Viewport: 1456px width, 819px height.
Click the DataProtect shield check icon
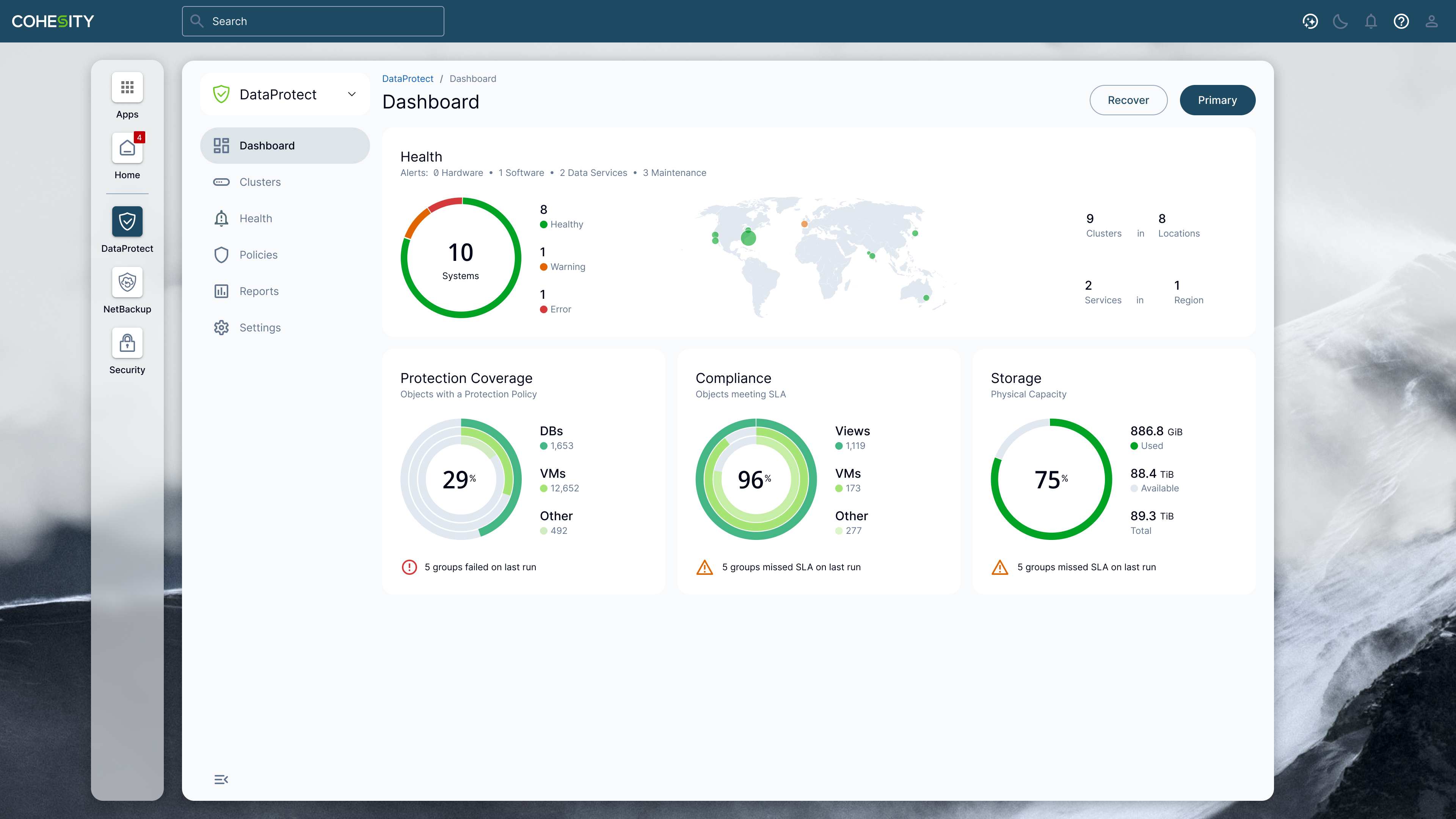click(221, 94)
